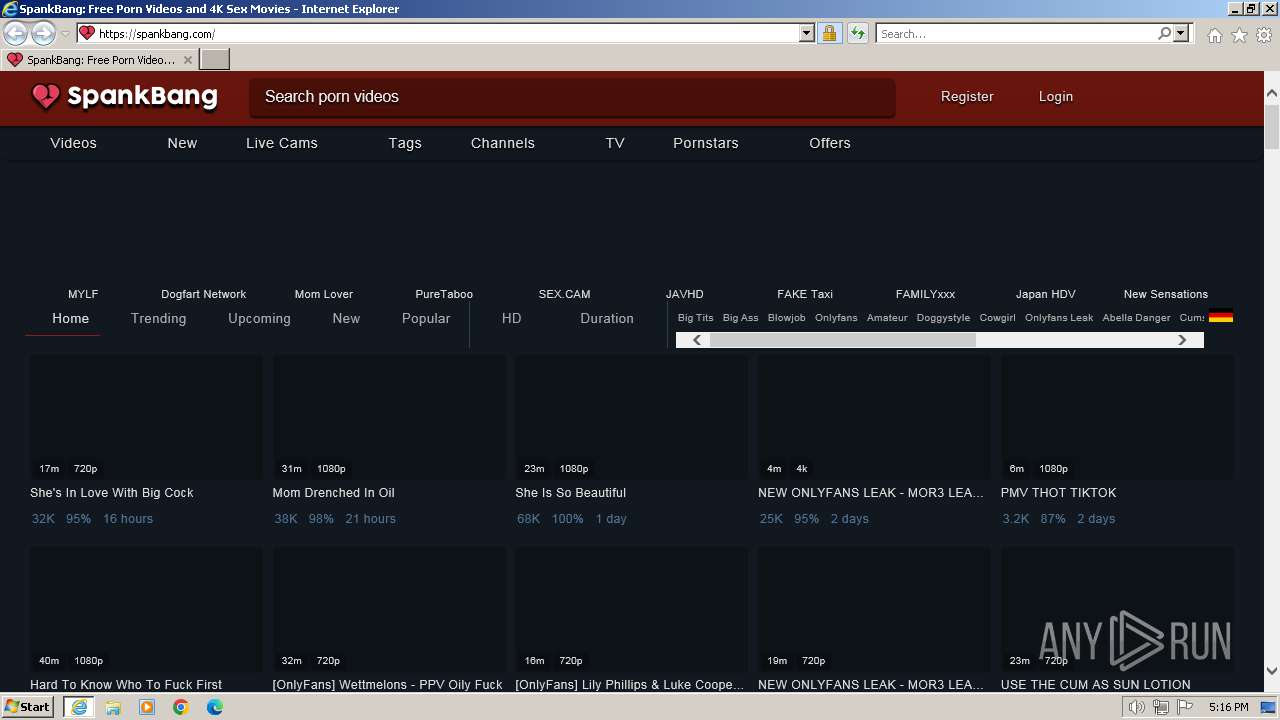This screenshot has width=1280, height=720.
Task: Switch to the Trending tab
Action: click(x=158, y=318)
